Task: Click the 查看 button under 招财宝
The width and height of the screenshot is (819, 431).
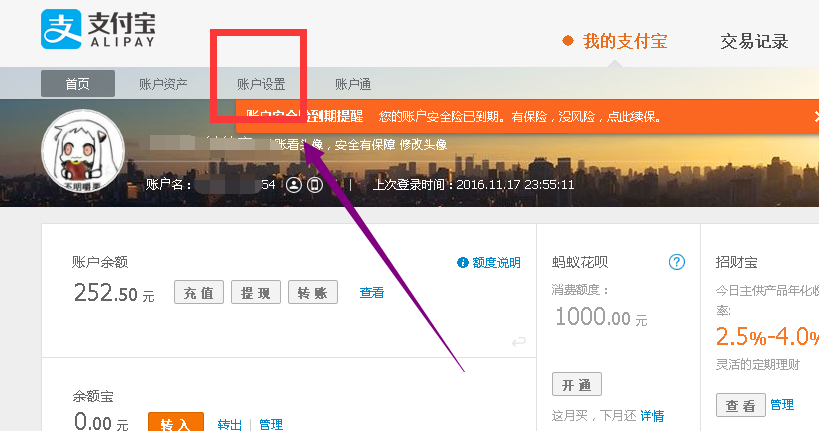Action: click(x=741, y=405)
